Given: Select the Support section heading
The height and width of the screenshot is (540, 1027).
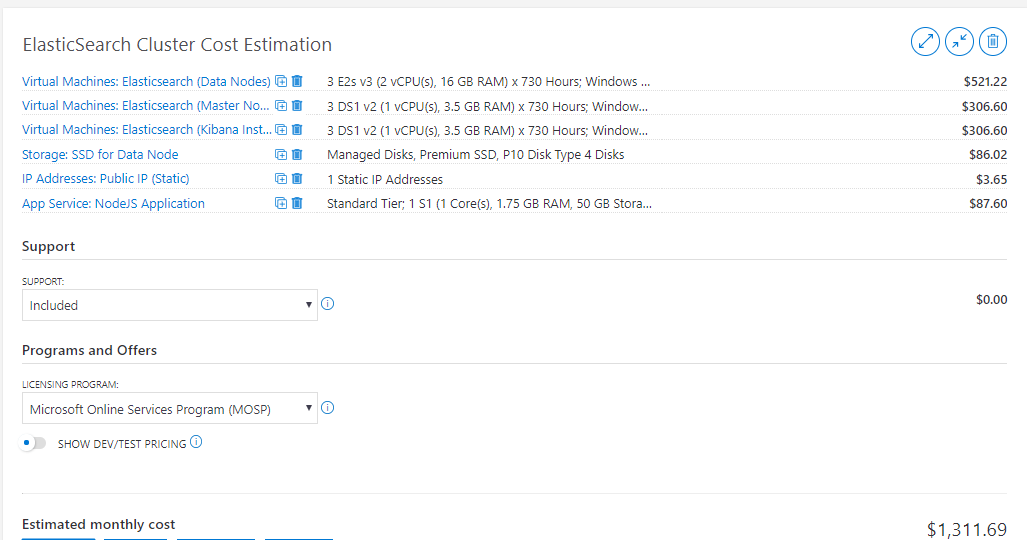Looking at the screenshot, I should coord(48,246).
